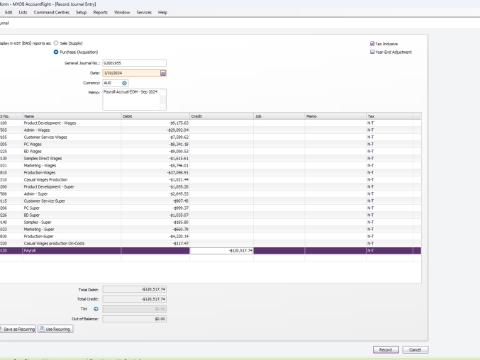Click the Payroll row credit amount cell

[x=221, y=250]
